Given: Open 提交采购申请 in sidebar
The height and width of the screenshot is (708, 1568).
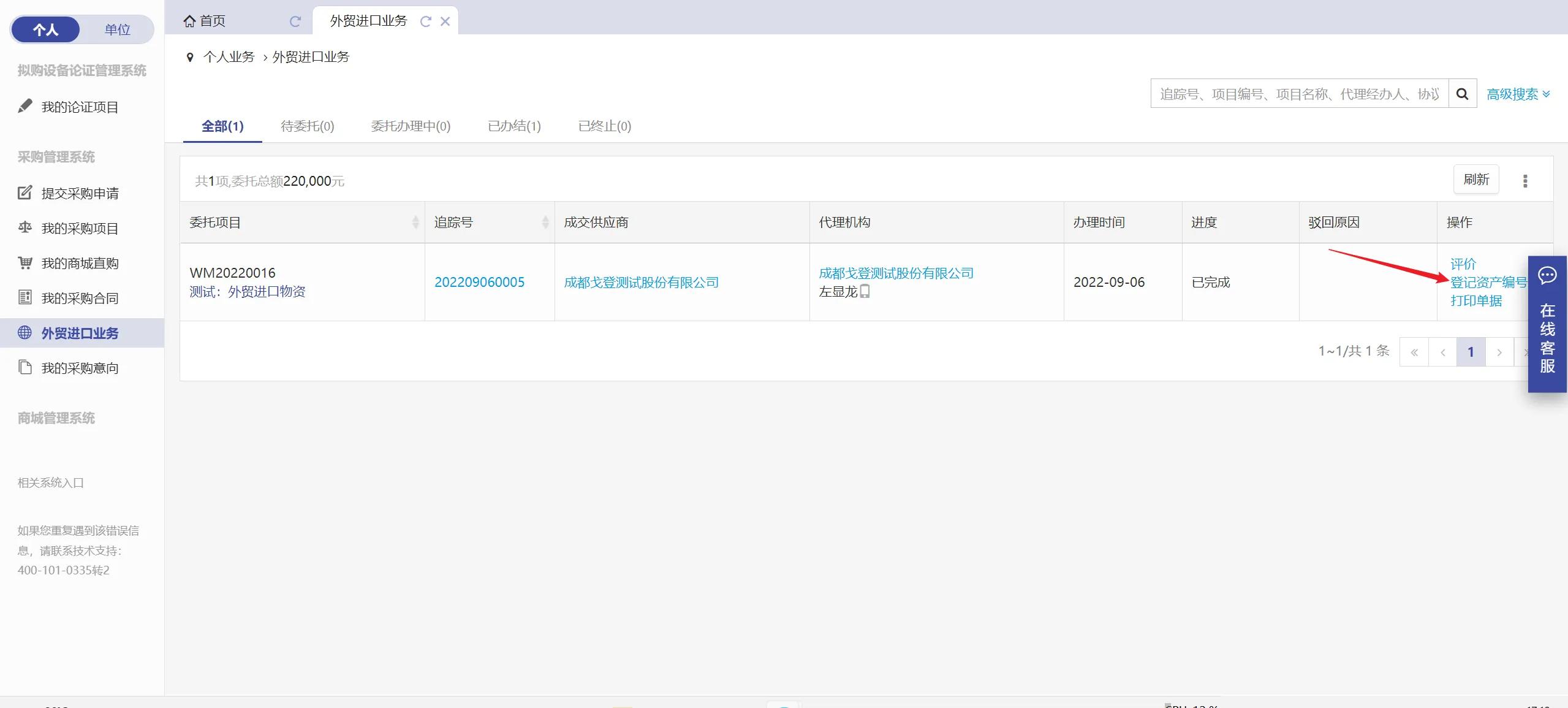Looking at the screenshot, I should click(x=80, y=193).
